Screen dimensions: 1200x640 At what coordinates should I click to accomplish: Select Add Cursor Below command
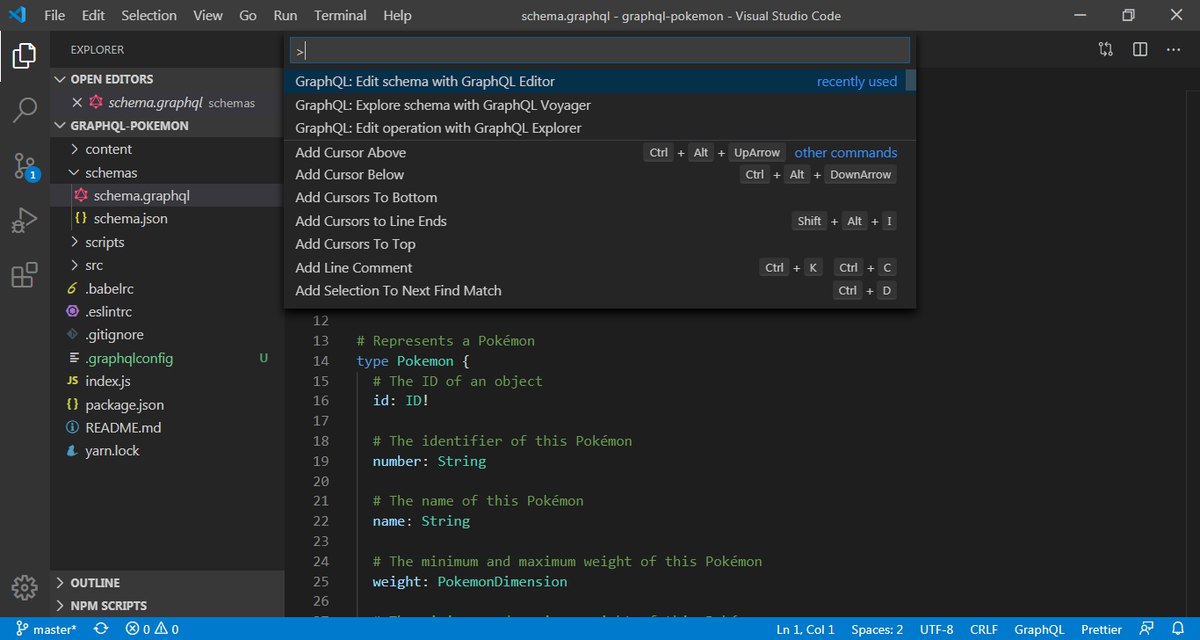pyautogui.click(x=595, y=175)
